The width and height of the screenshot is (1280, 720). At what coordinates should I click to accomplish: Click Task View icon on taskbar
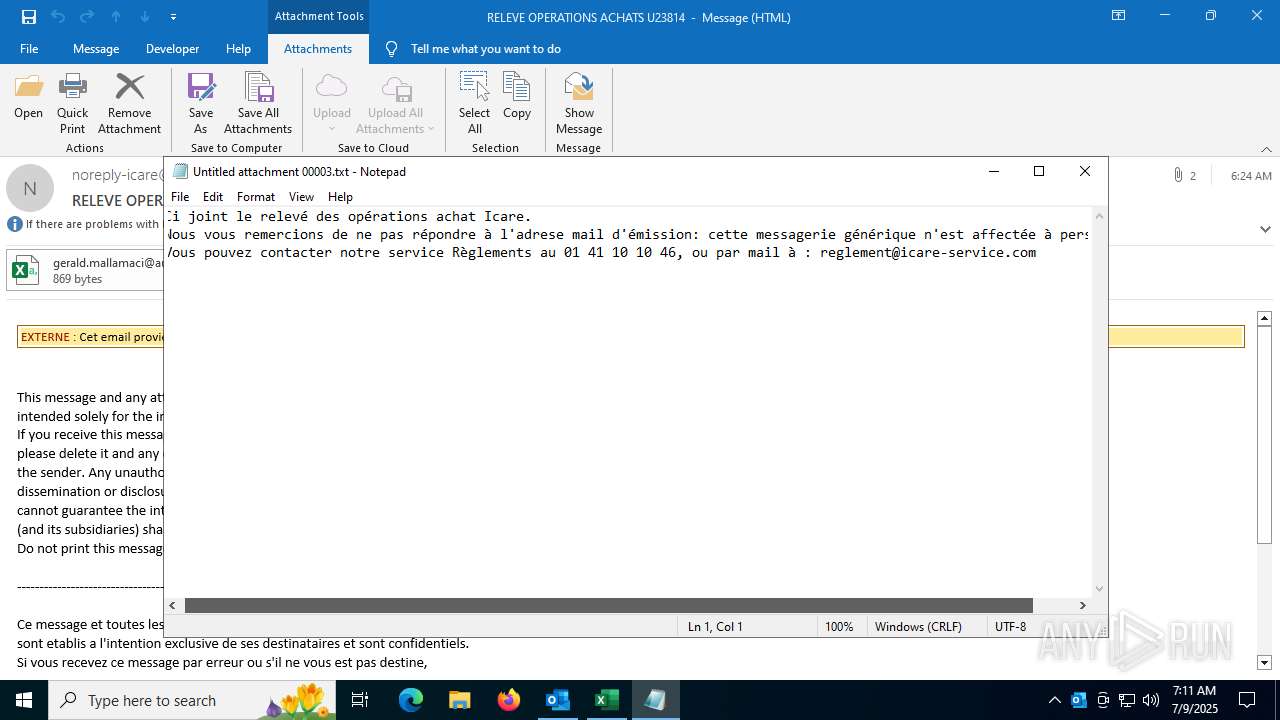(x=360, y=700)
